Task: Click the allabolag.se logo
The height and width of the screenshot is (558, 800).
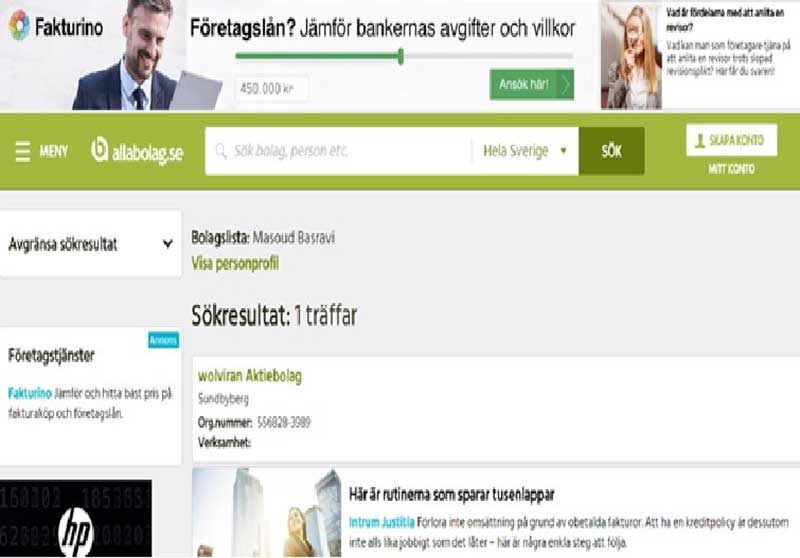Action: point(137,152)
